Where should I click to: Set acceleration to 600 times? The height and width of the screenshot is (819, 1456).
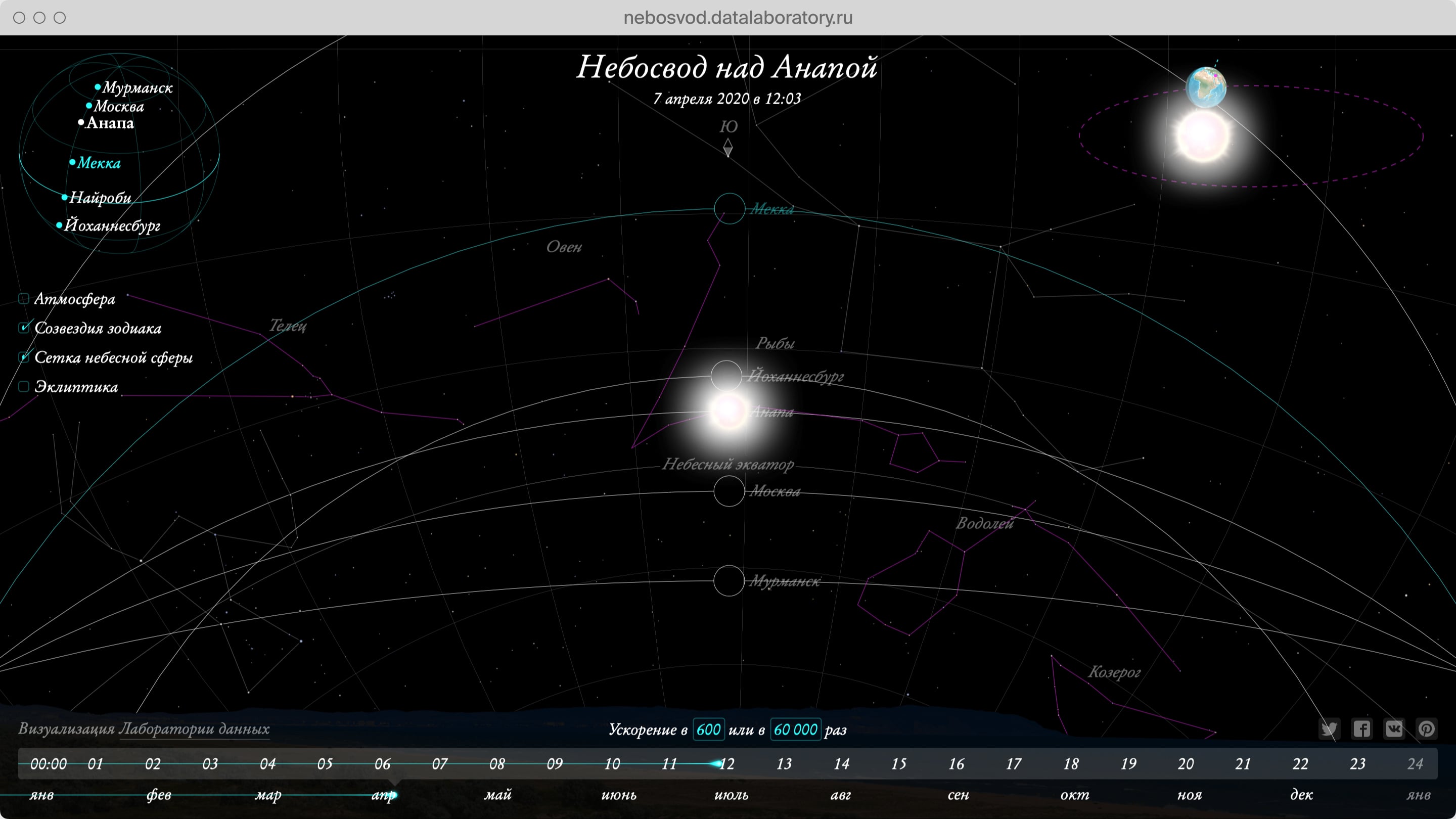click(708, 729)
